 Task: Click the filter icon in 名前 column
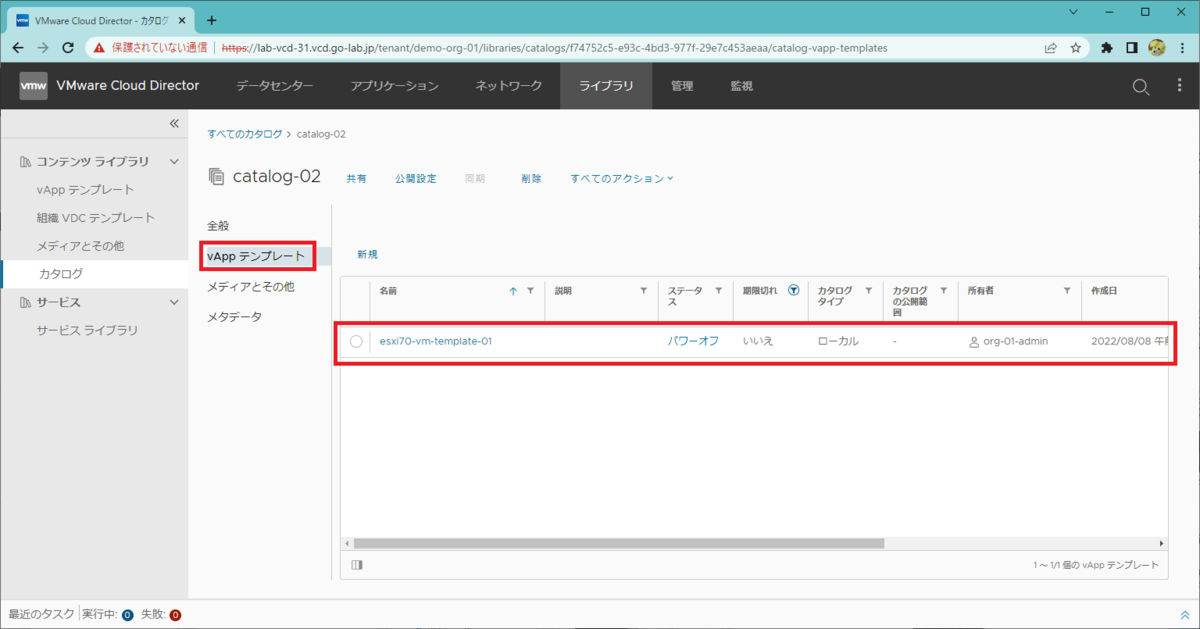coord(531,290)
